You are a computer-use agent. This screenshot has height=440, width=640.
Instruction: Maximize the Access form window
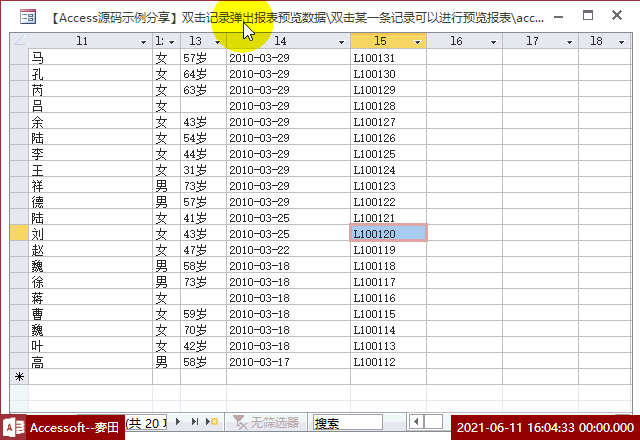(x=588, y=16)
